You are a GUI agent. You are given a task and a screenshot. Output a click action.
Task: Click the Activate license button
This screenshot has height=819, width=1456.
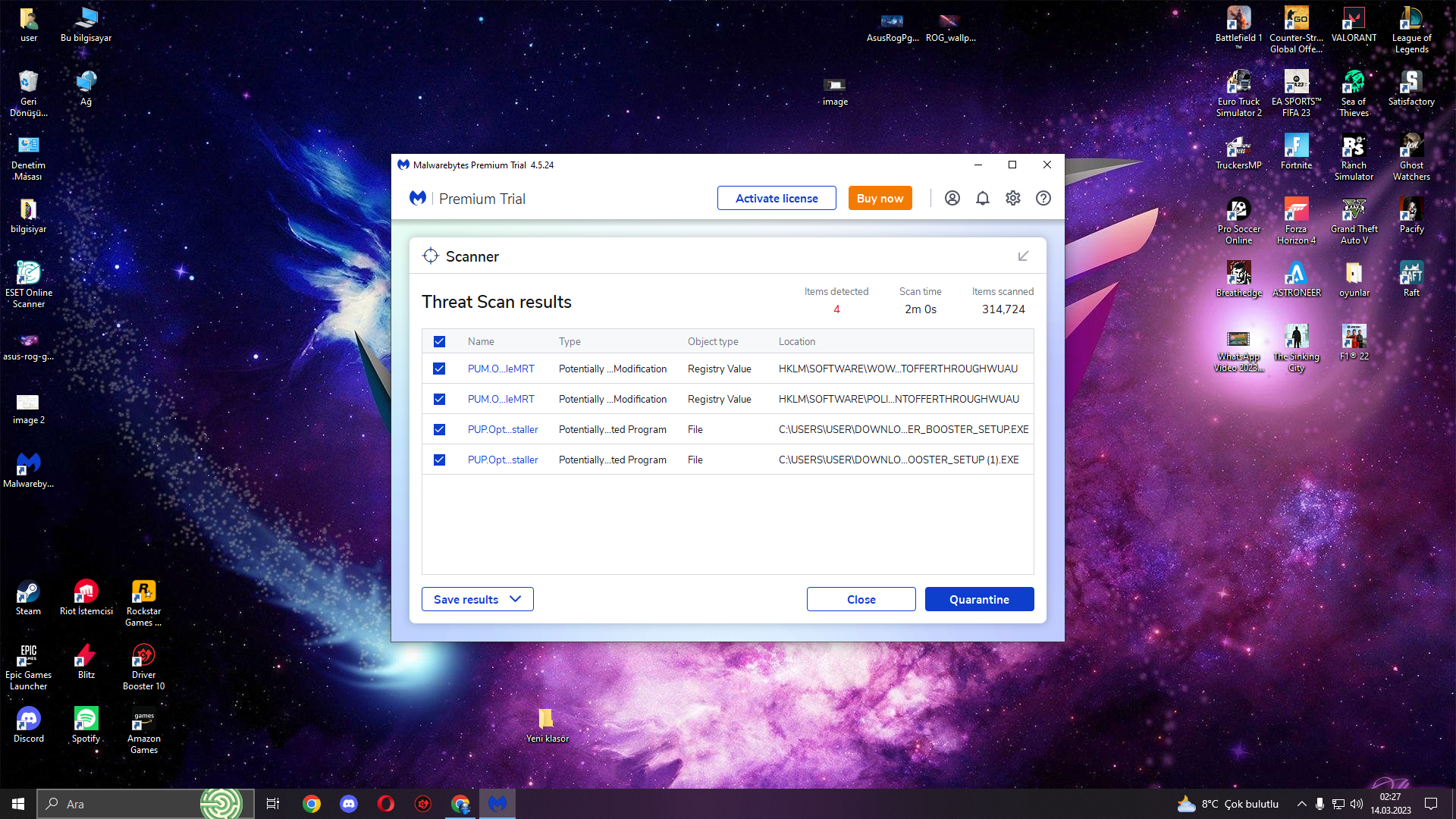pyautogui.click(x=776, y=198)
